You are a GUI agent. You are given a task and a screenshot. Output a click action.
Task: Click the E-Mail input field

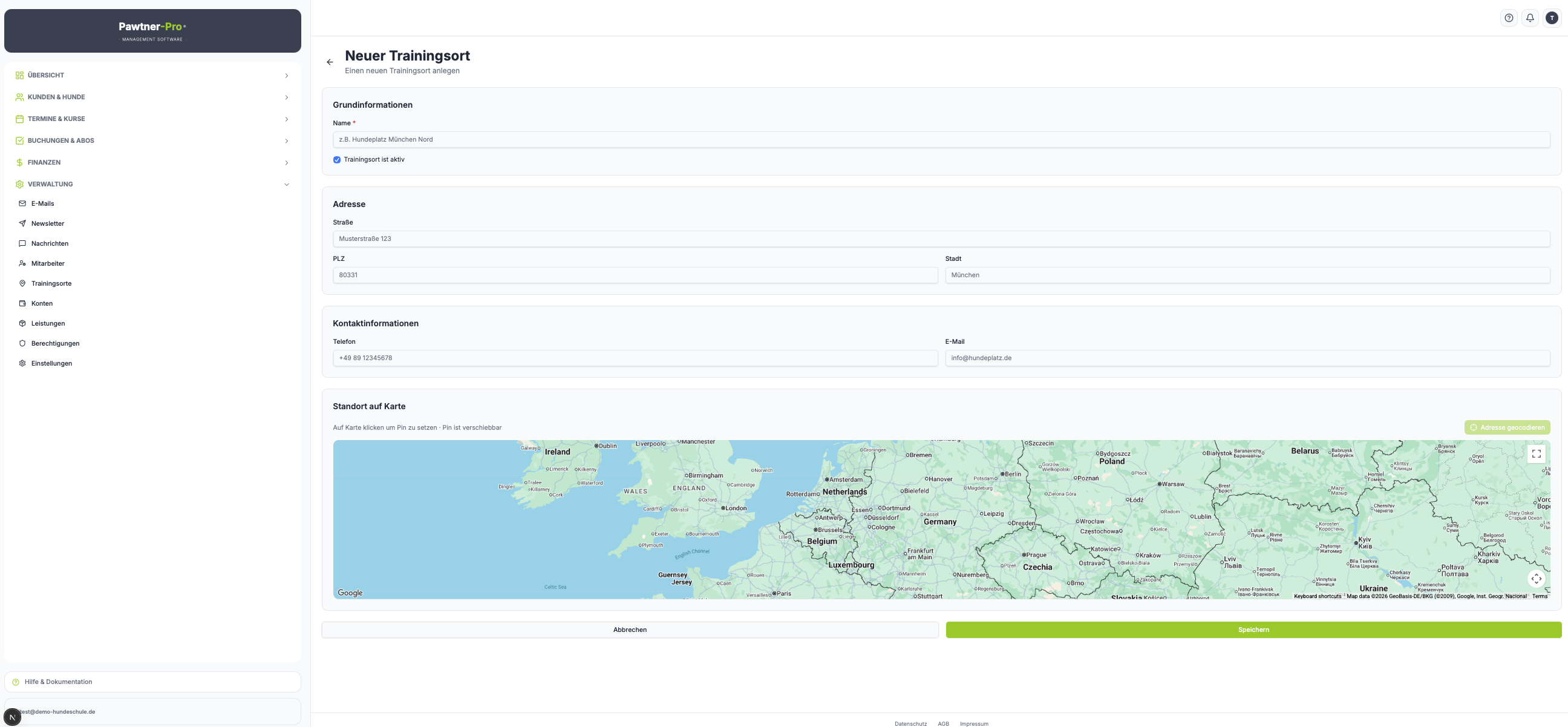1247,358
